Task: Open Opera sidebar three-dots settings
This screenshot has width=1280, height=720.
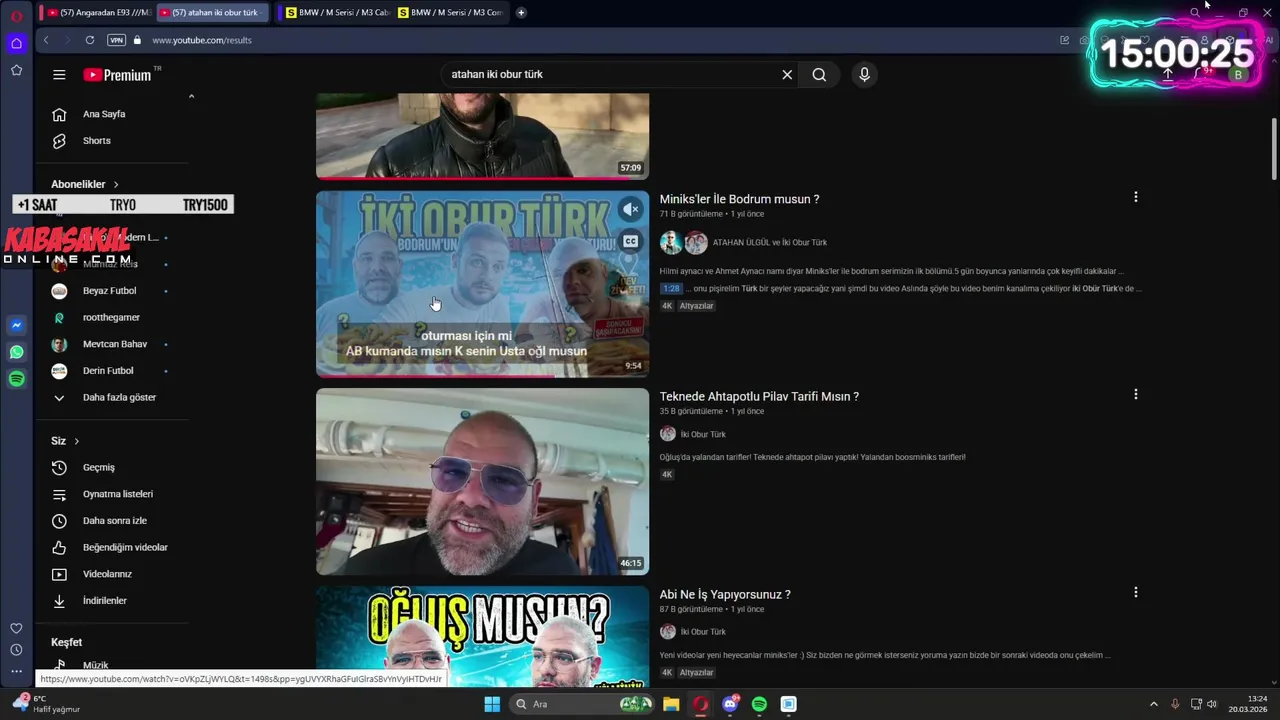Action: 16,672
